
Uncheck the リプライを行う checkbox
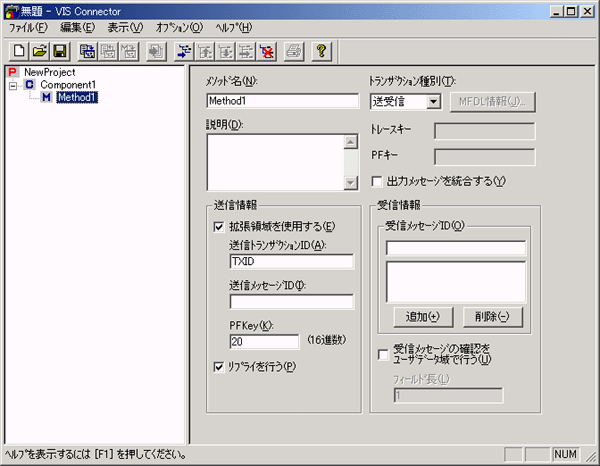[x=219, y=366]
